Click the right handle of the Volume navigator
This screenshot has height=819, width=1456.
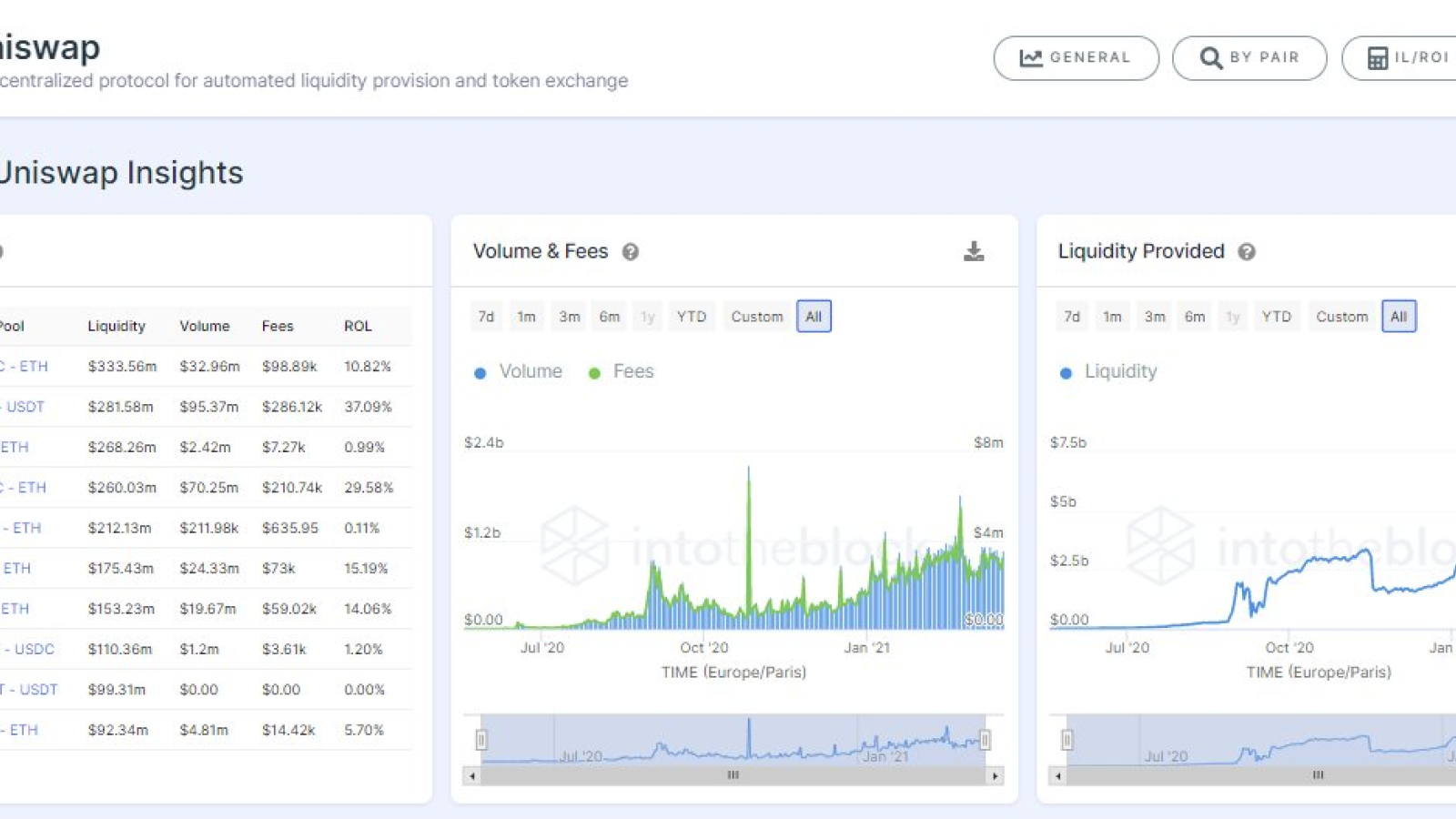coord(985,740)
